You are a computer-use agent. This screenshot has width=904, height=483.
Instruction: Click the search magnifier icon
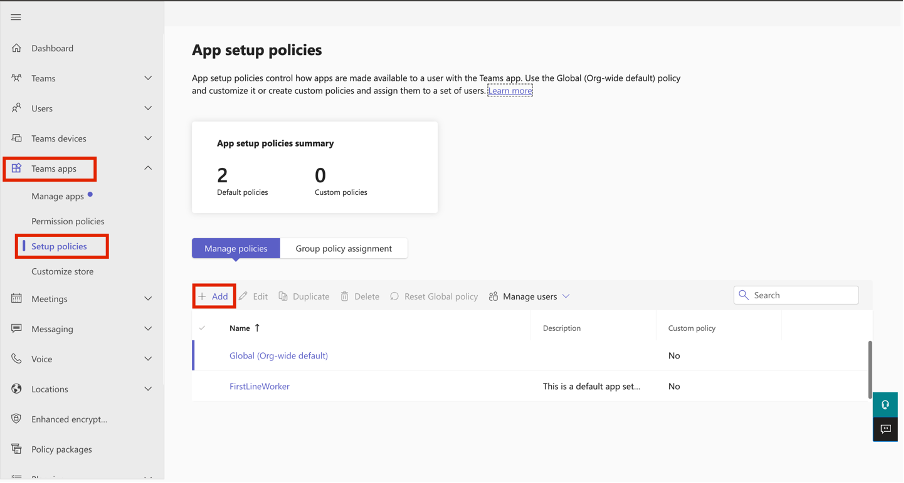tap(744, 295)
